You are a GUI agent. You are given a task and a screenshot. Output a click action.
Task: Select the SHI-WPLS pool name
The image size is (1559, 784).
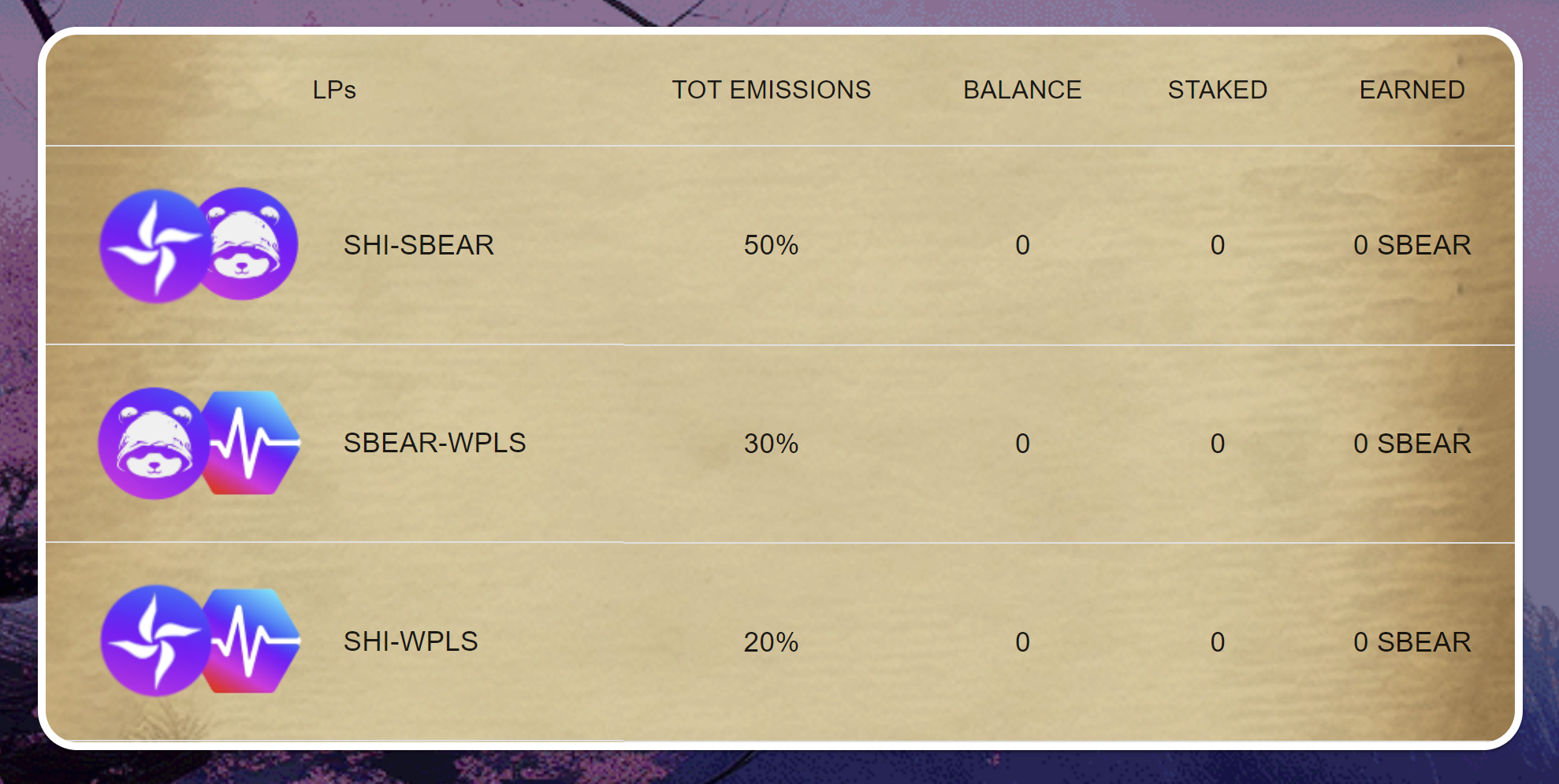tap(411, 641)
